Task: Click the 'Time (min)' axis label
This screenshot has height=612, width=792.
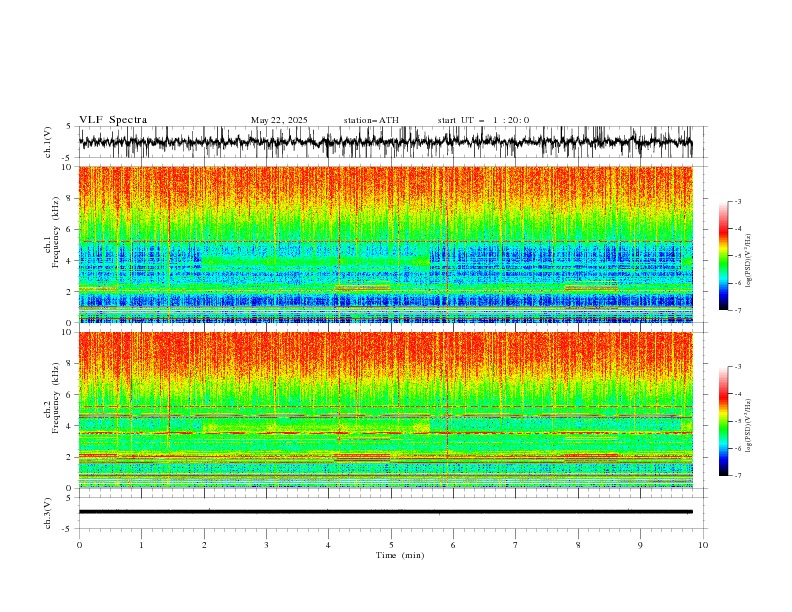Action: (x=400, y=555)
